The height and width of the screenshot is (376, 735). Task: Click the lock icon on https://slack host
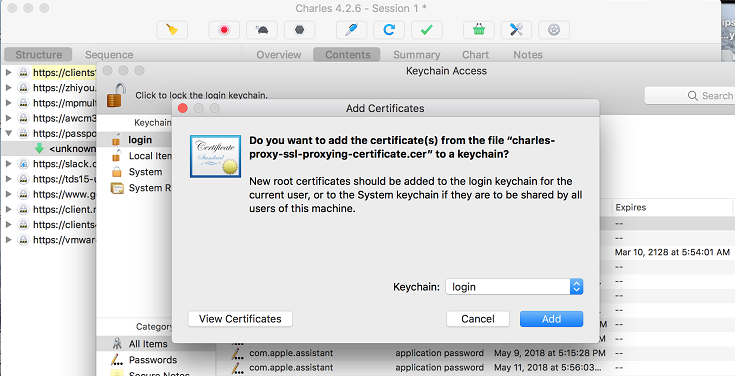[23, 164]
